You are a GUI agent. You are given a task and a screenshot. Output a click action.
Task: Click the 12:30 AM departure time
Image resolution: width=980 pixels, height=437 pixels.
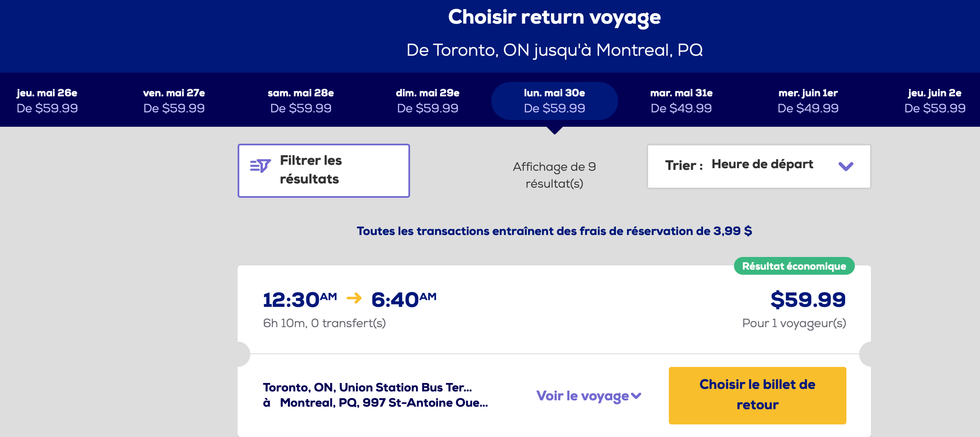point(299,299)
